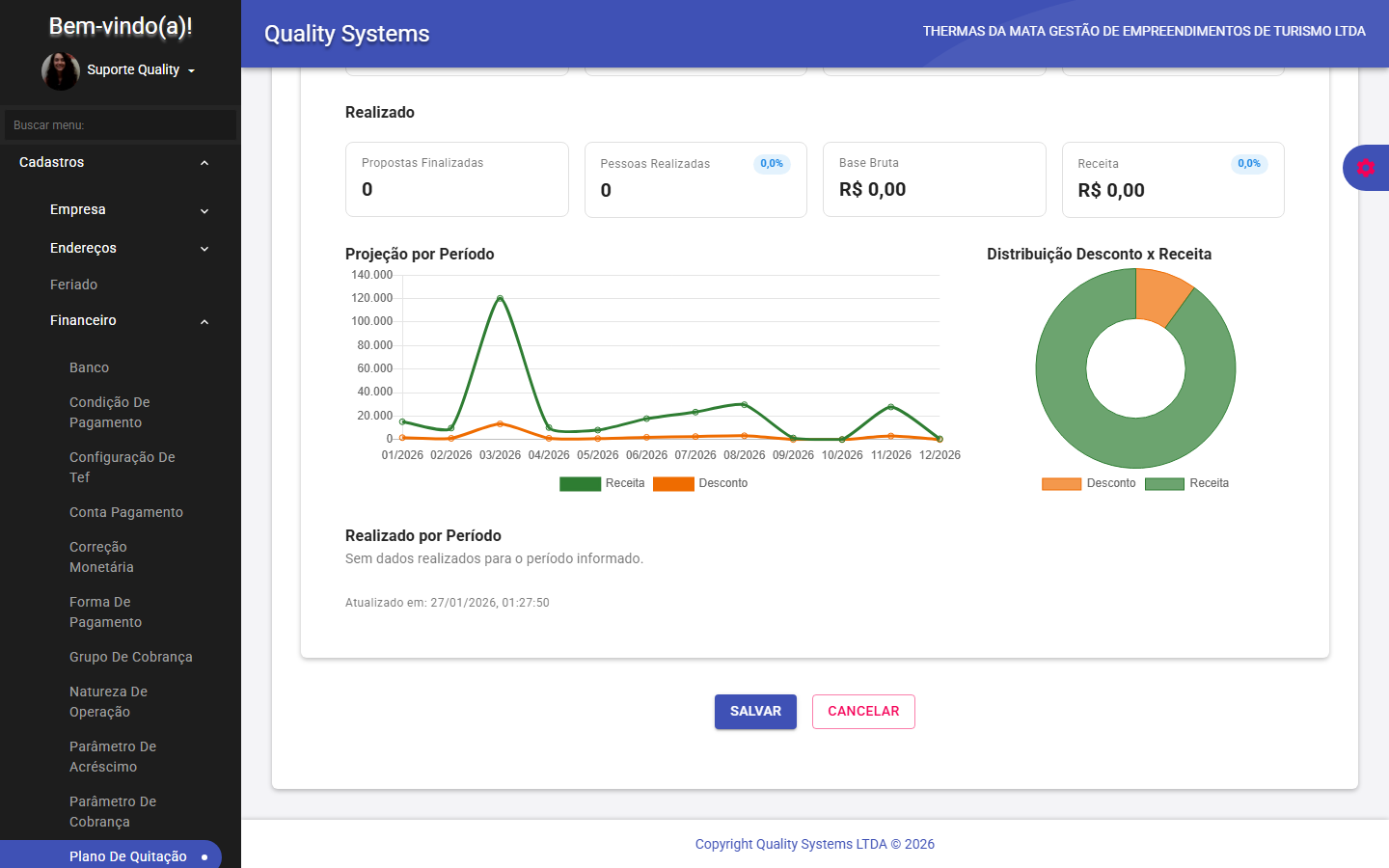Image resolution: width=1389 pixels, height=868 pixels.
Task: Click inside the Buscar menu search field
Action: coord(120,124)
